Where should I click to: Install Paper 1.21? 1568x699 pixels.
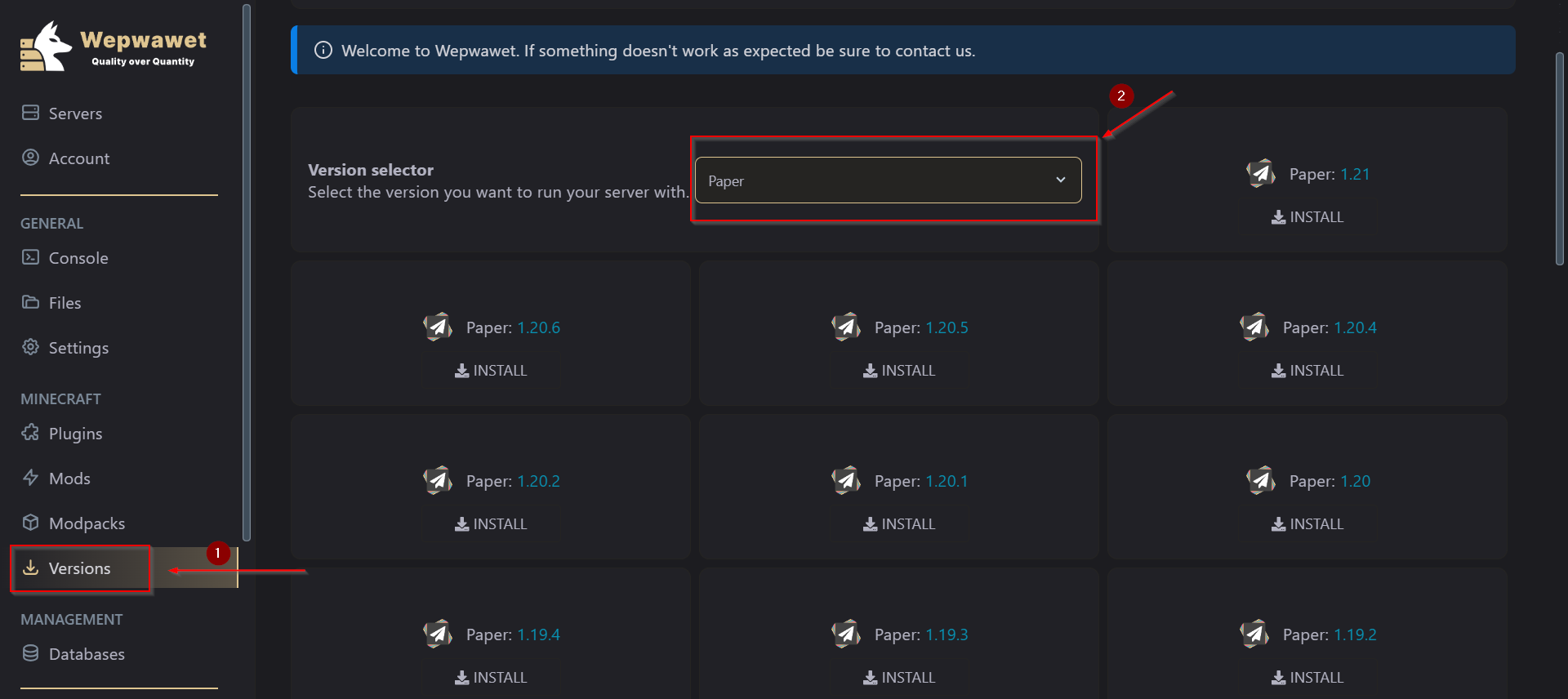pyautogui.click(x=1307, y=217)
